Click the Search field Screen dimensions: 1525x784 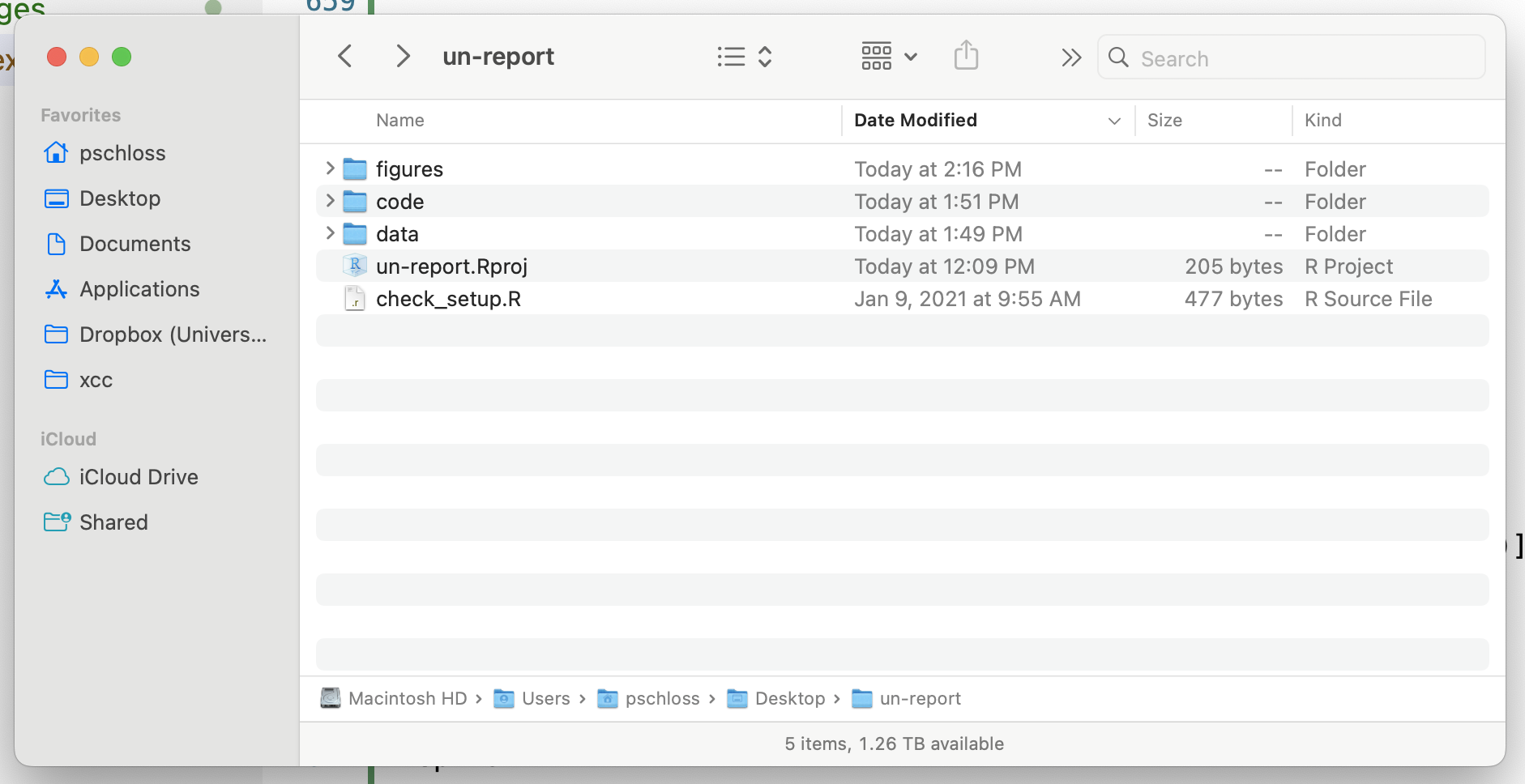(1291, 58)
